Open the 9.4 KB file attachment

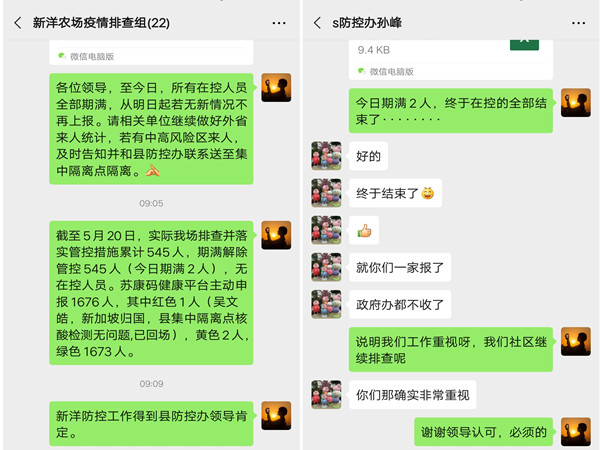[x=450, y=59]
